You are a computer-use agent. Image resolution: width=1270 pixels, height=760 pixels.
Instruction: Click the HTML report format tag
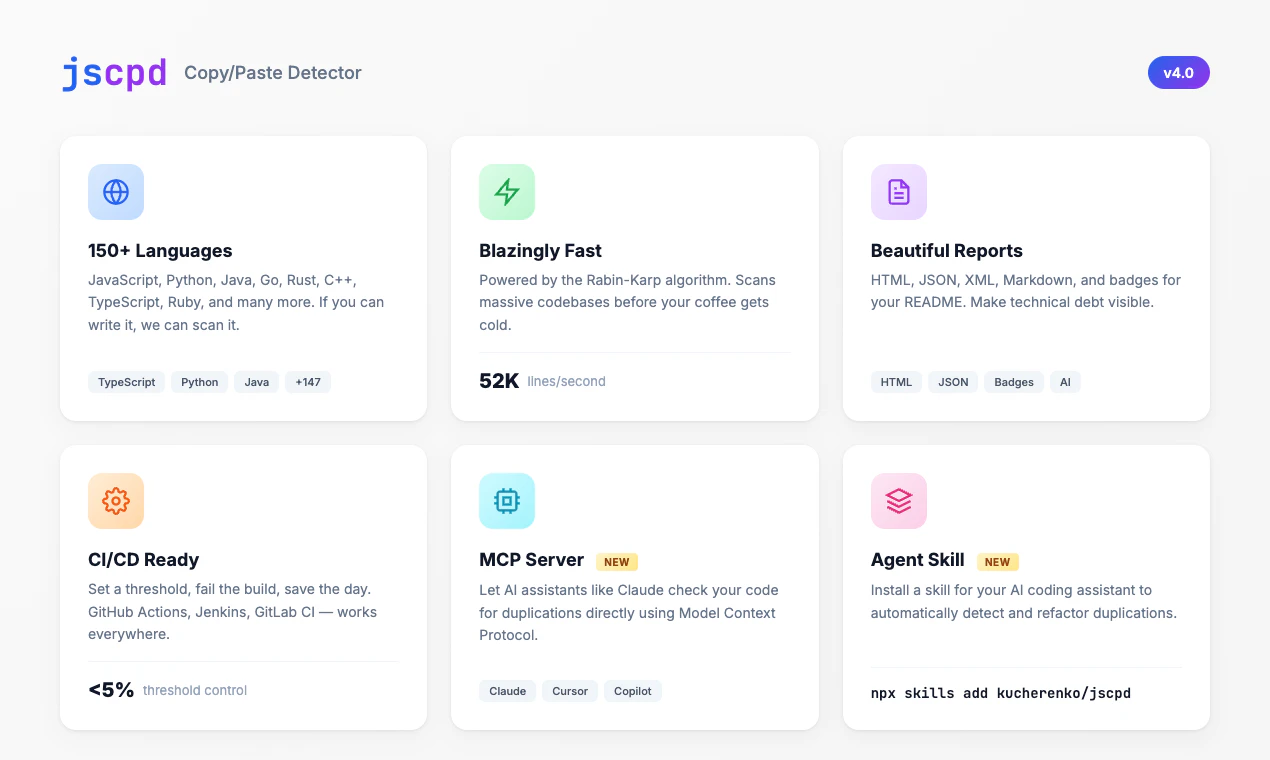(x=896, y=382)
